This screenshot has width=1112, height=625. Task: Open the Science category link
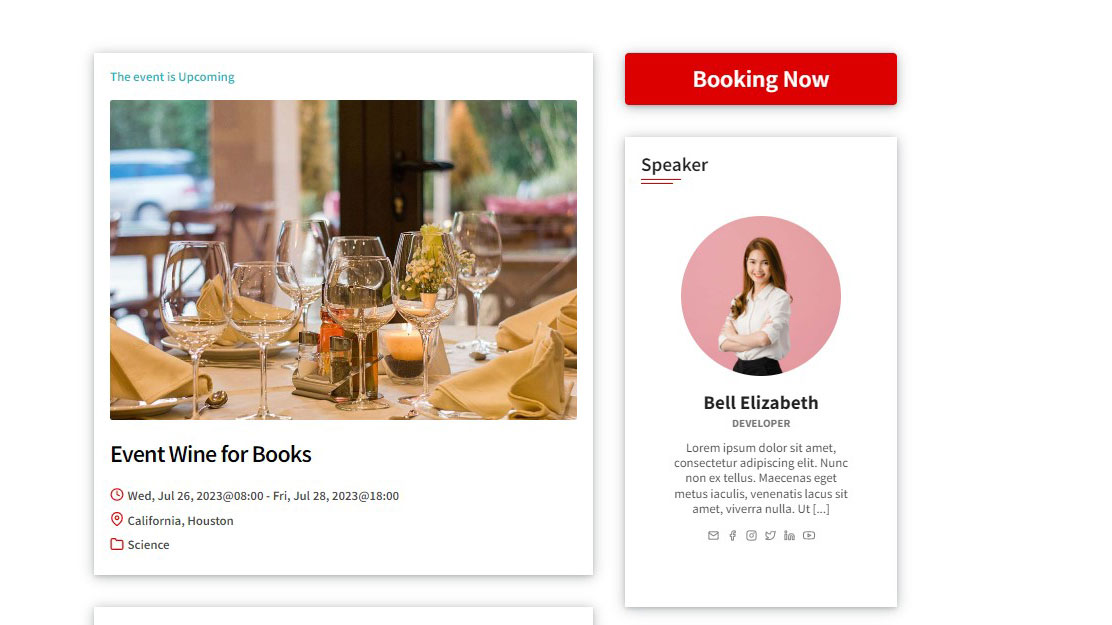(148, 545)
